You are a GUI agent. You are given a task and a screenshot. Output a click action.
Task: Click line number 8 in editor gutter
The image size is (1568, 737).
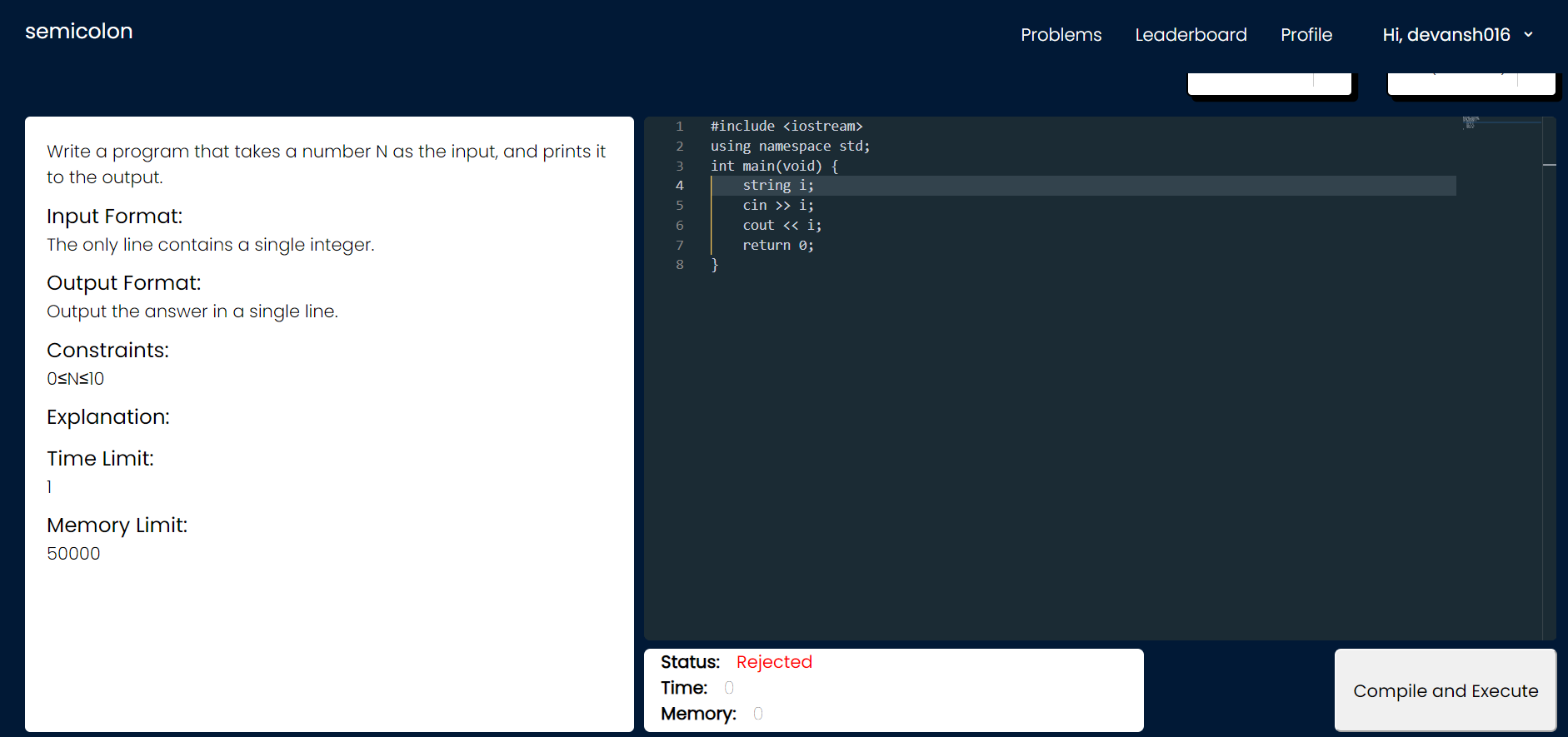(680, 265)
